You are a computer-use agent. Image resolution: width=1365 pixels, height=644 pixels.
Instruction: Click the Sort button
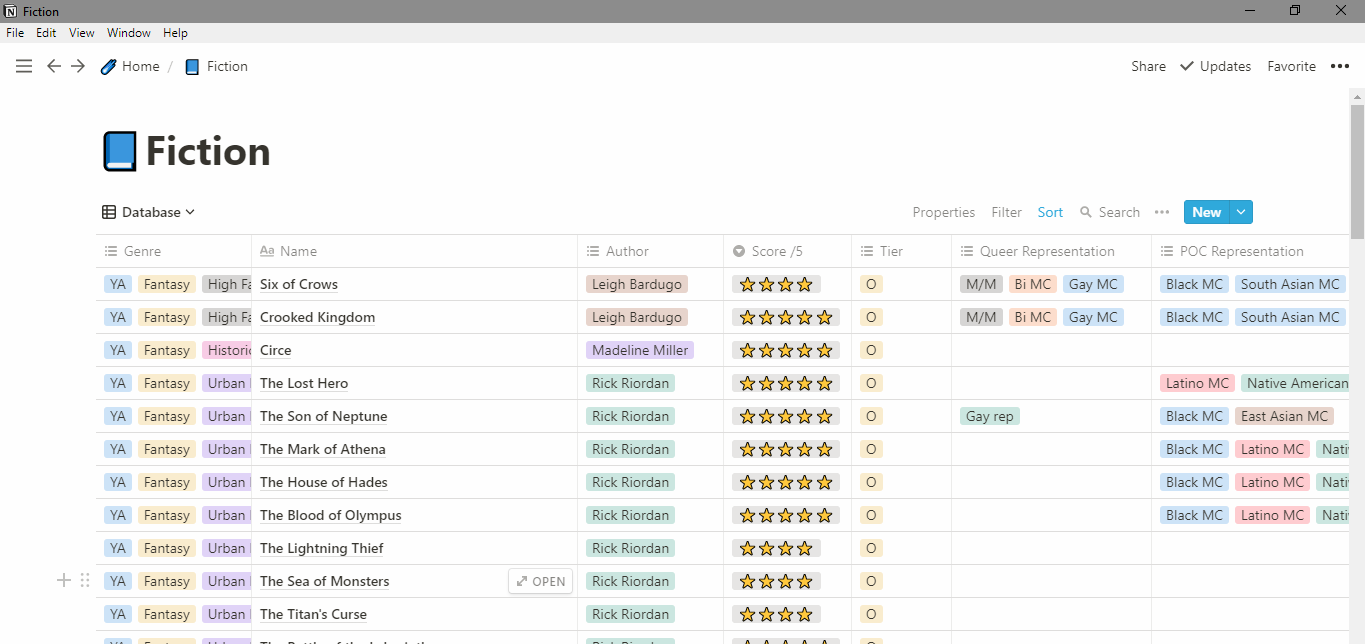[1050, 212]
